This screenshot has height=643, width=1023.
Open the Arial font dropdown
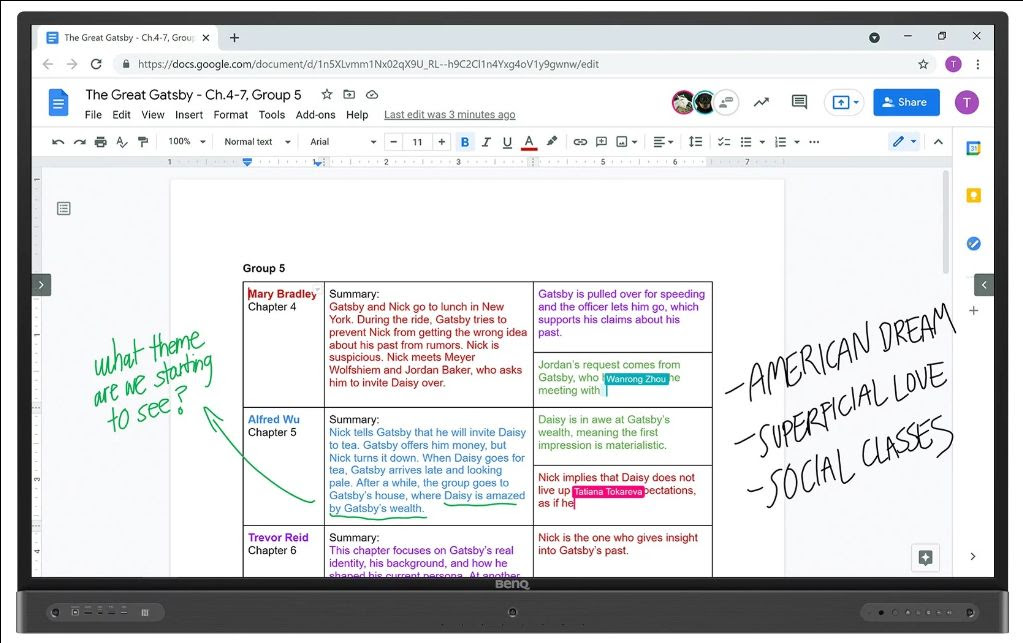tap(343, 142)
